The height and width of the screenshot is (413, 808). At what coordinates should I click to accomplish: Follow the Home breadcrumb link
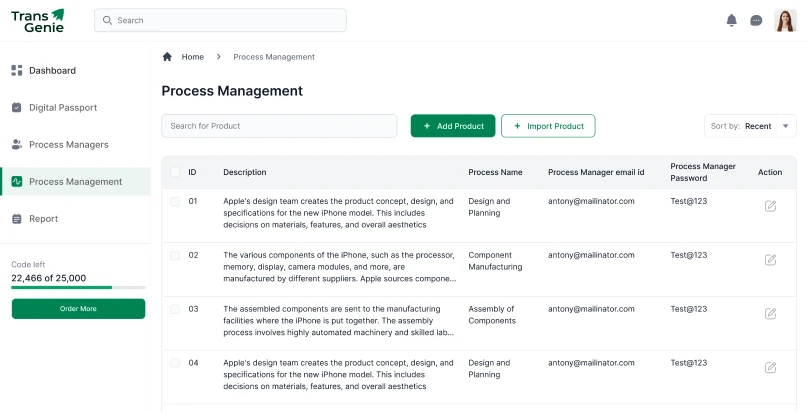193,57
